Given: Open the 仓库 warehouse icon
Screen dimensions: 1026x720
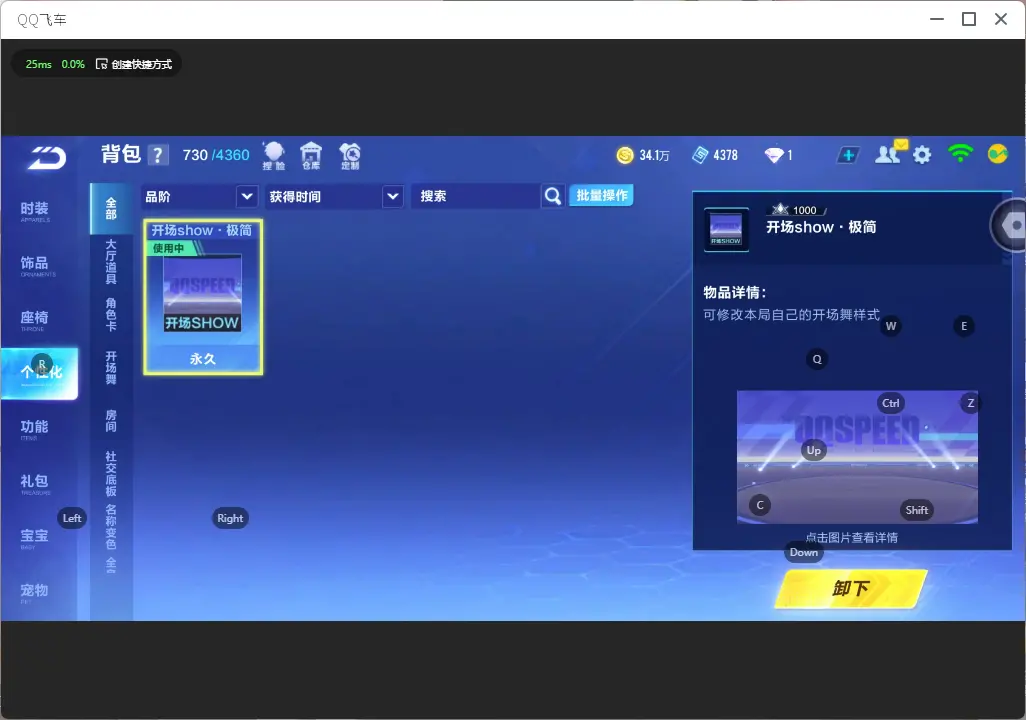Looking at the screenshot, I should click(x=311, y=156).
